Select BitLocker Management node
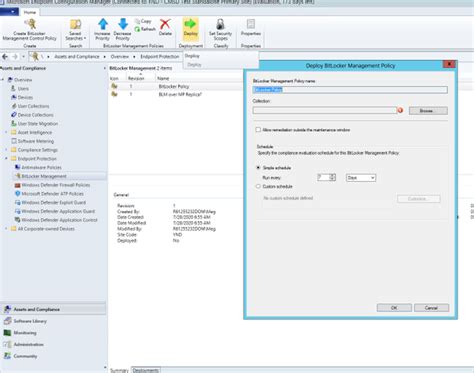 click(x=44, y=176)
